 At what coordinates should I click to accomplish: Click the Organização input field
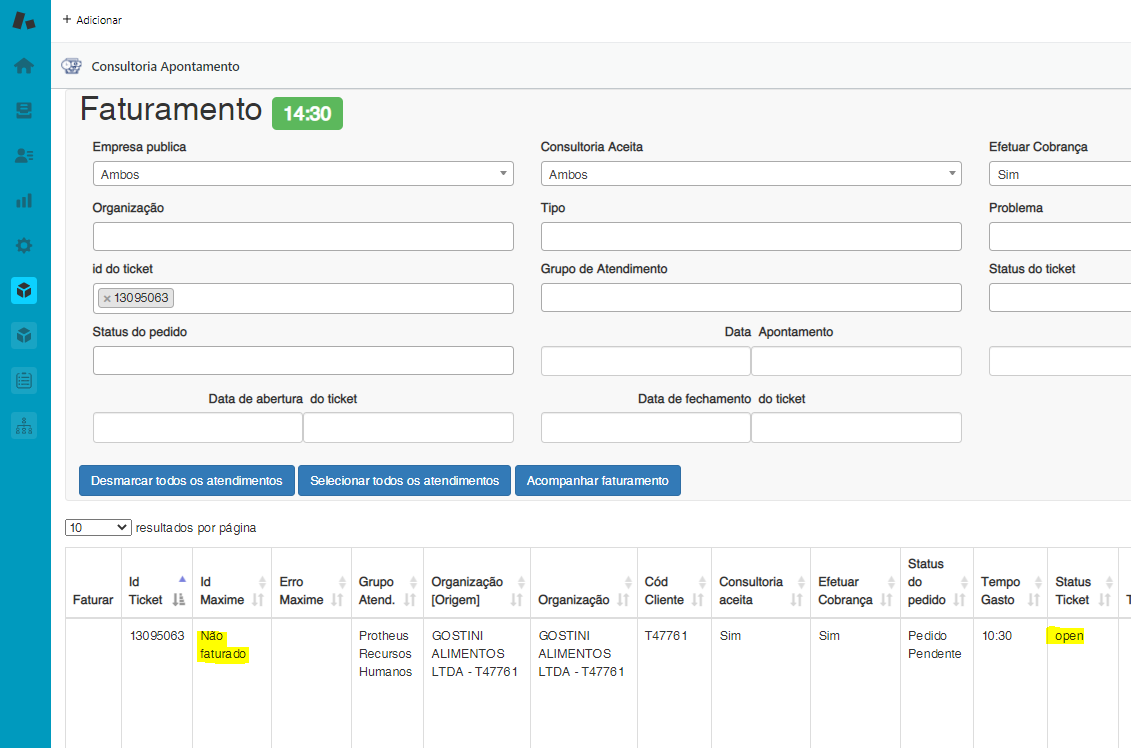(x=303, y=237)
